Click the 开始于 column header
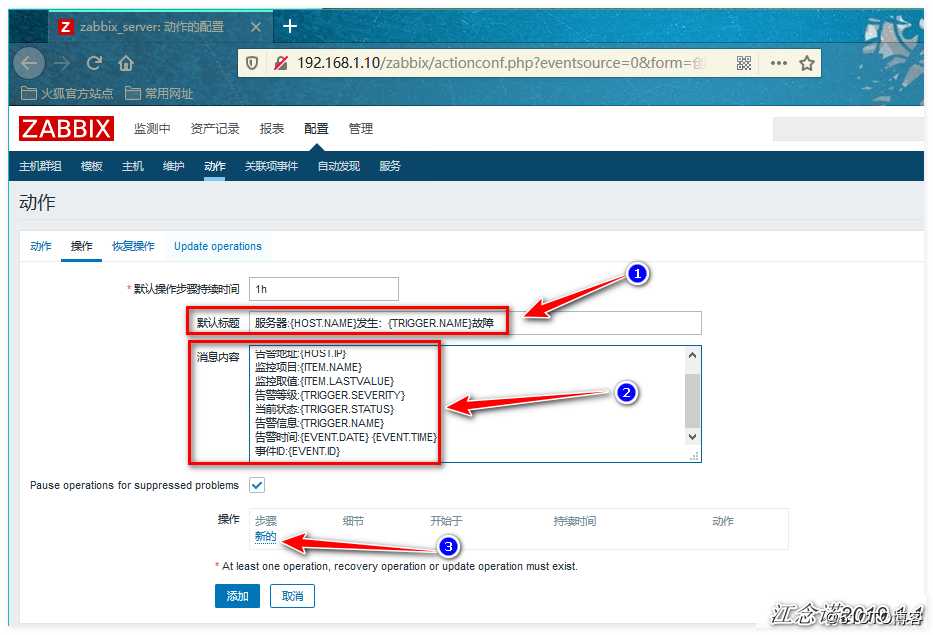The height and width of the screenshot is (635, 933). pyautogui.click(x=446, y=521)
